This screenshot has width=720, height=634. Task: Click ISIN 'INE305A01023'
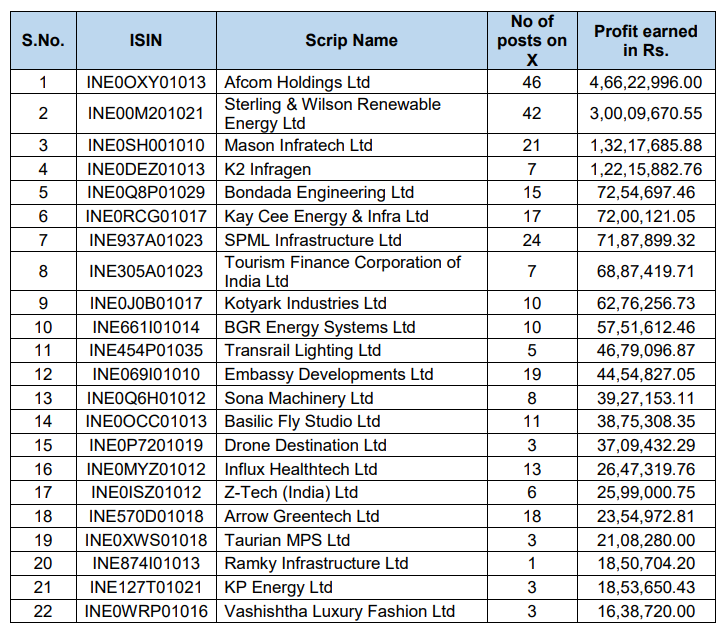point(146,271)
